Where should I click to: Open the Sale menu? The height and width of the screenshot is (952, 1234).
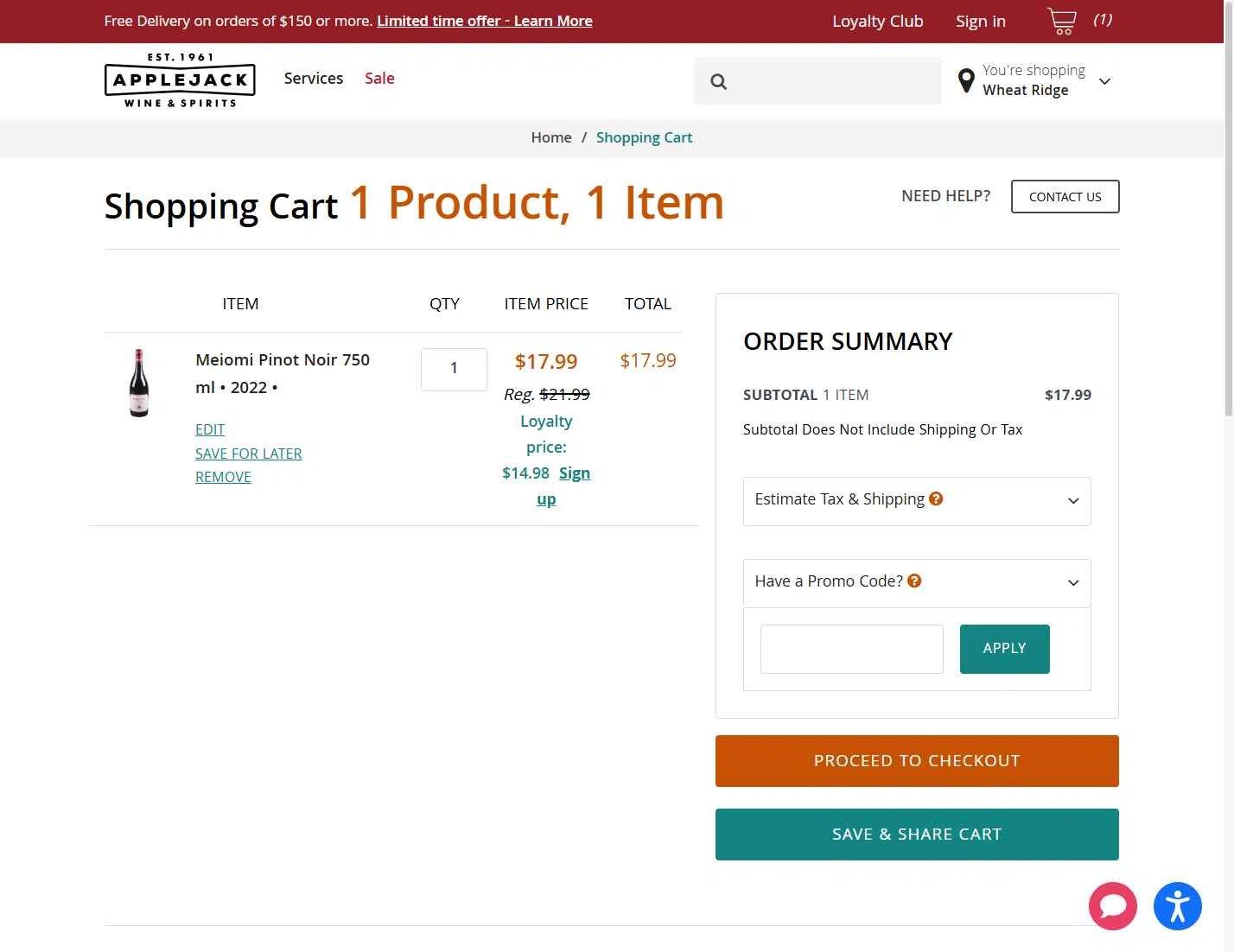click(x=379, y=79)
